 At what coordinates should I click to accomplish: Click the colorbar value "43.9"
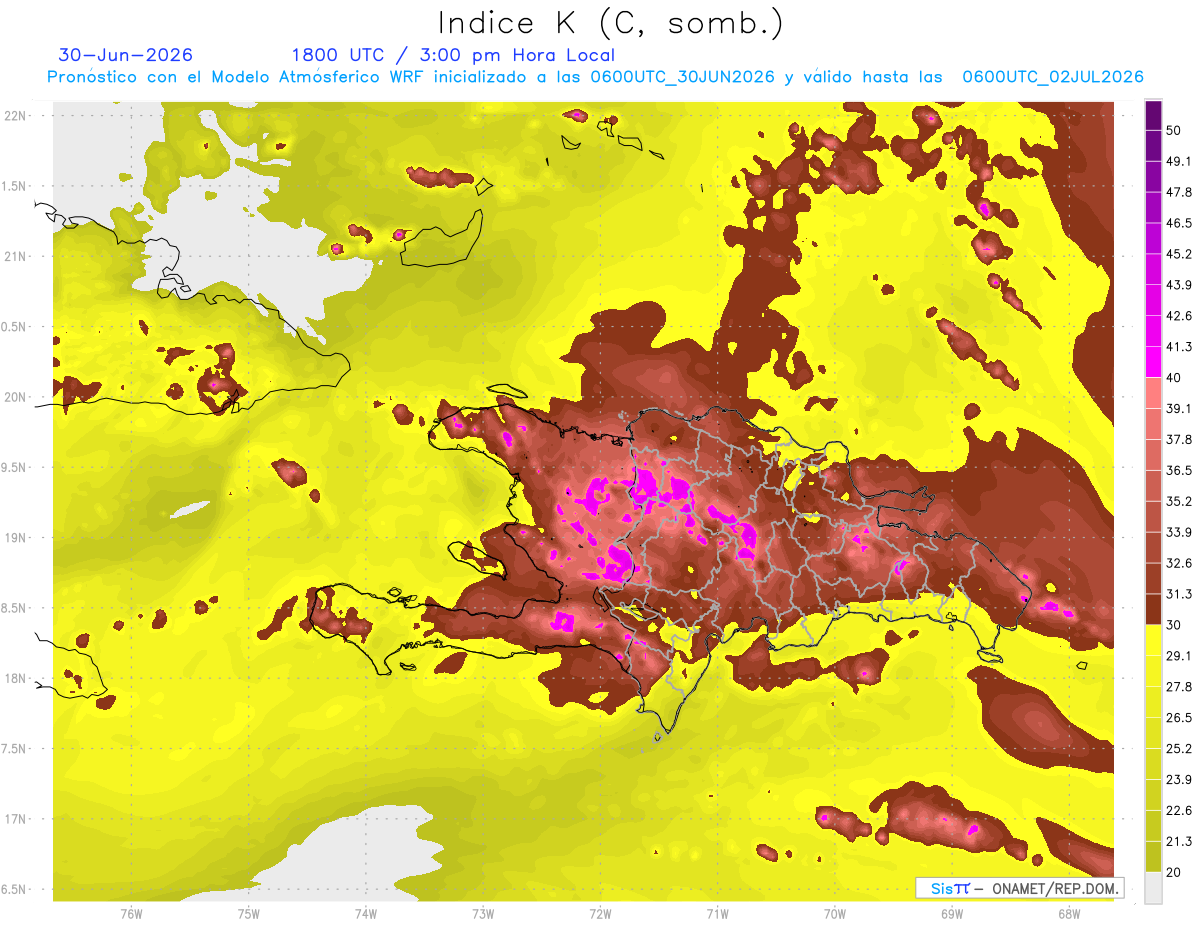coord(1179,285)
